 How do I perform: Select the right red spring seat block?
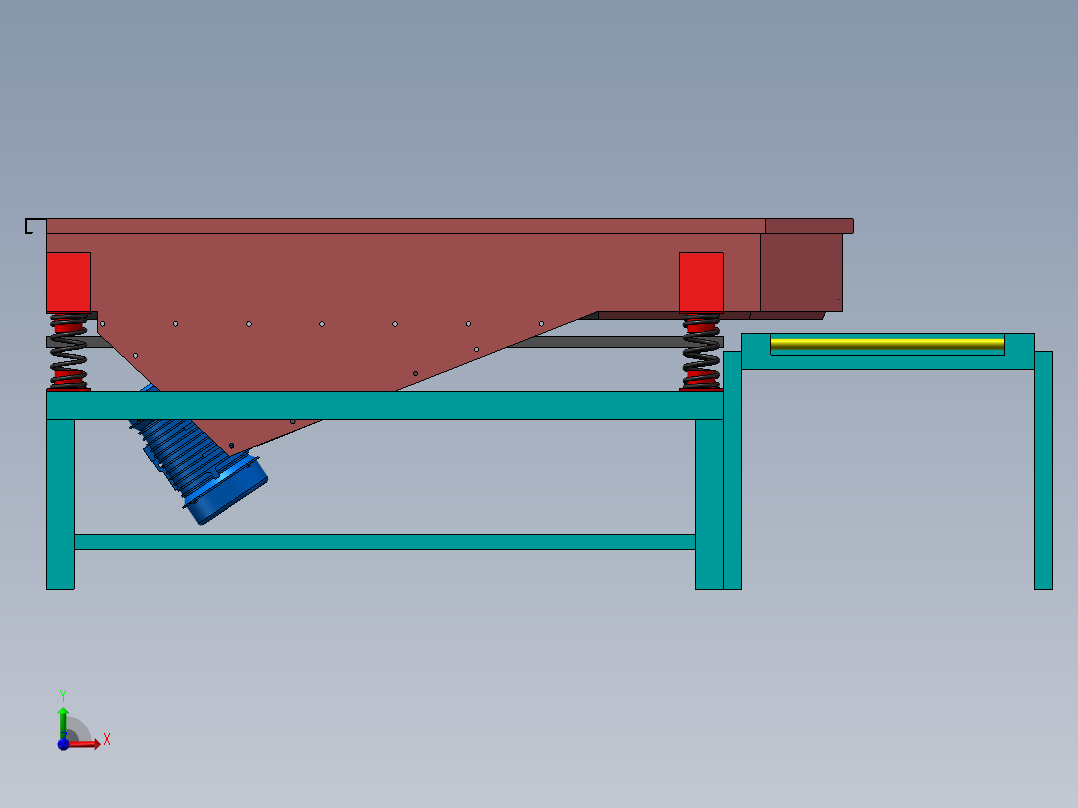coord(701,283)
